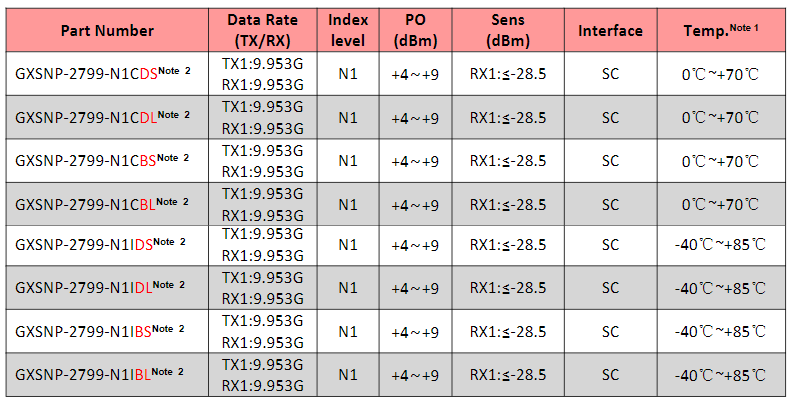
Task: Click the first row's 0℃~+70℃ temperature cell
Action: pyautogui.click(x=720, y=74)
